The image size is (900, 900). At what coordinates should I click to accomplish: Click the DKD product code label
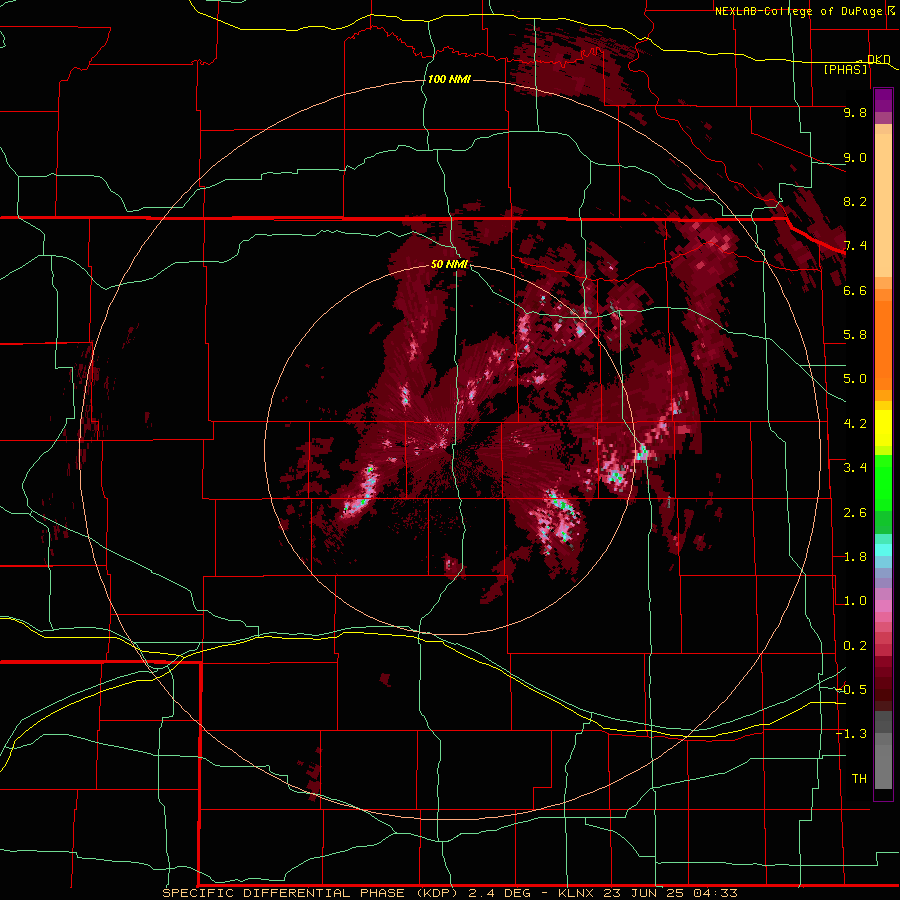(879, 59)
